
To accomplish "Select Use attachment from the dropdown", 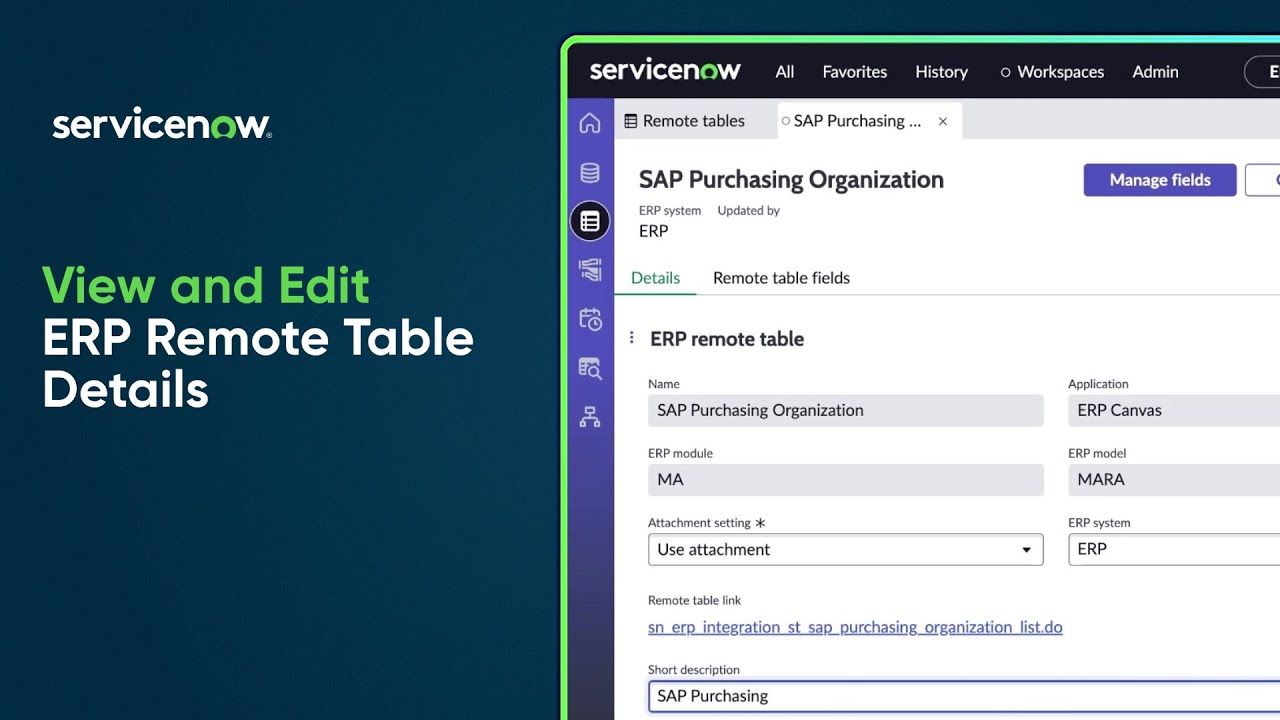I will tap(712, 549).
